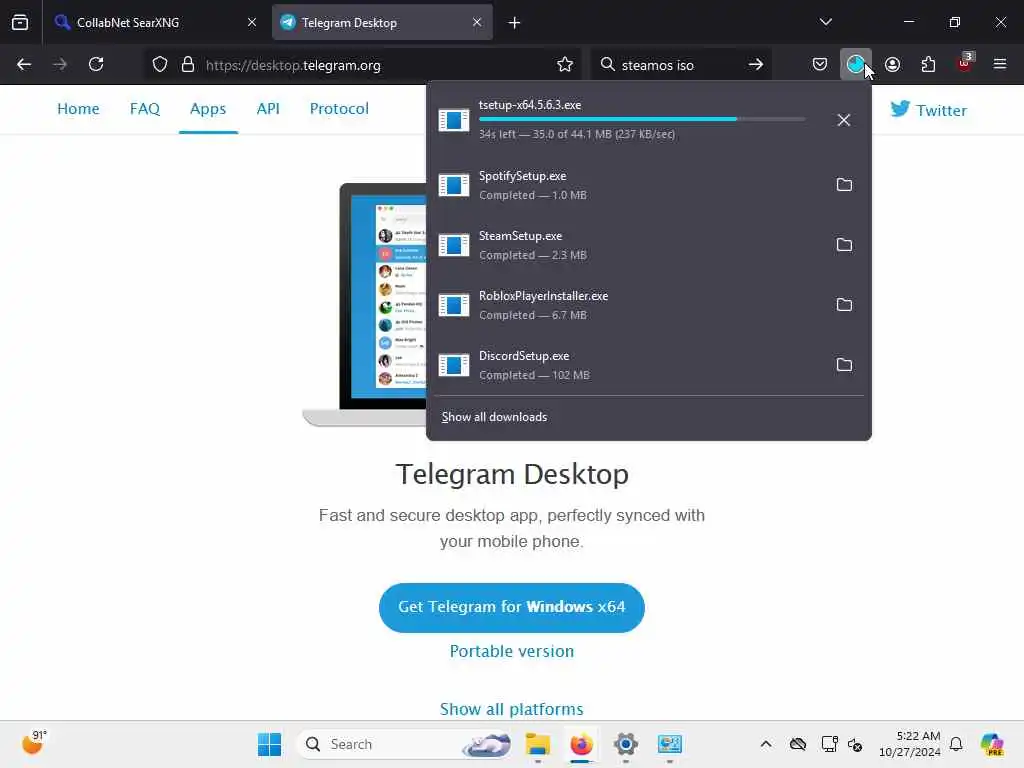
Task: Open the Apps nav link
Action: (x=208, y=108)
